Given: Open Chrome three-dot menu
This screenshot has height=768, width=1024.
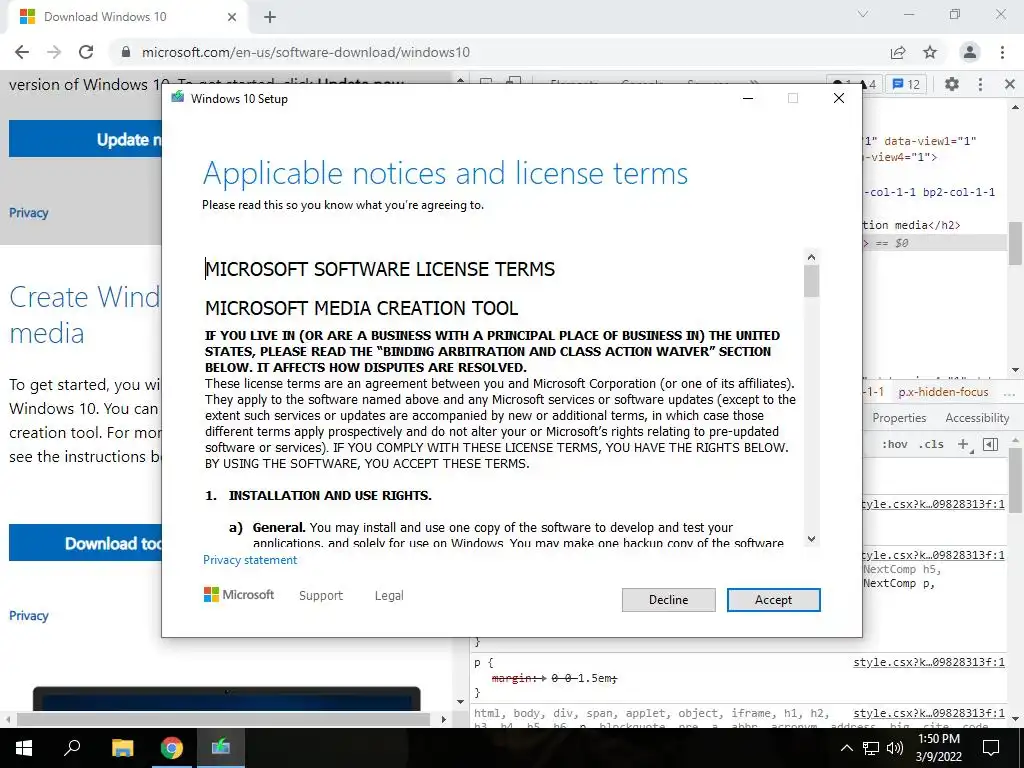Looking at the screenshot, I should (x=1002, y=52).
